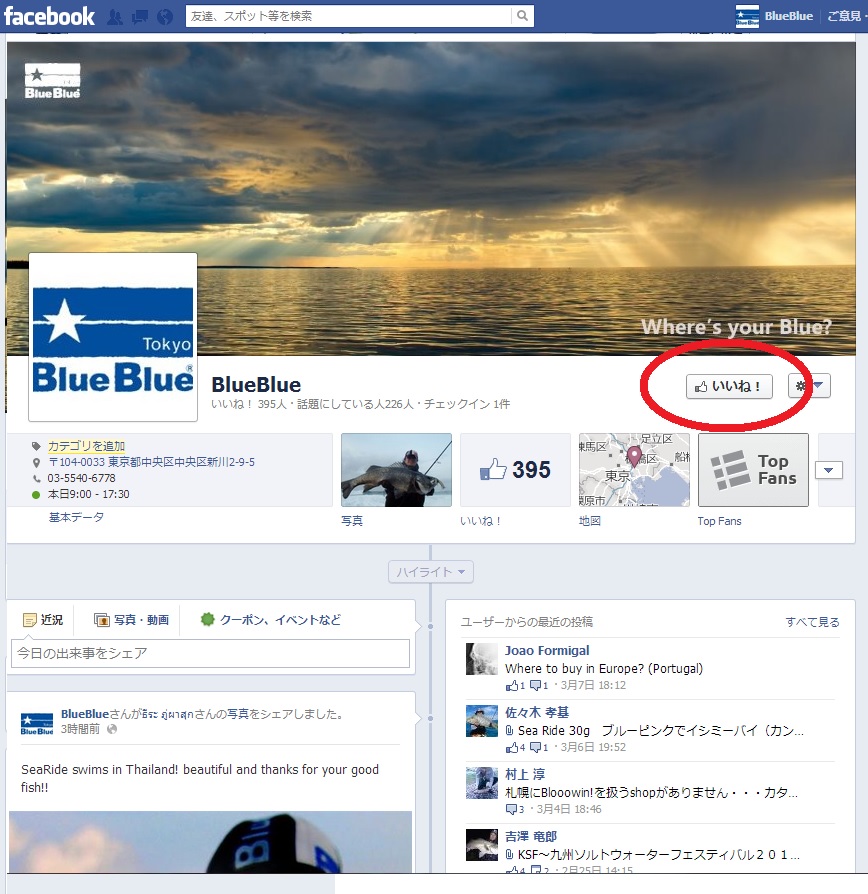Viewport: 868px width, 894px height.
Task: Open the Top Fans app tile
Action: [753, 470]
